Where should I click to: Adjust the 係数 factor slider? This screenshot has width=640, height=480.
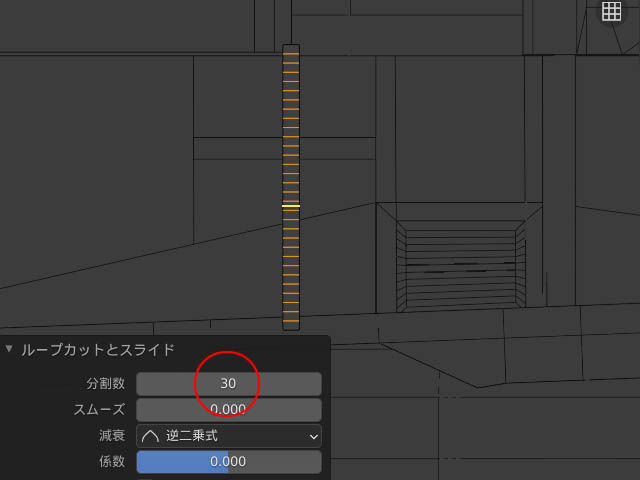click(229, 462)
